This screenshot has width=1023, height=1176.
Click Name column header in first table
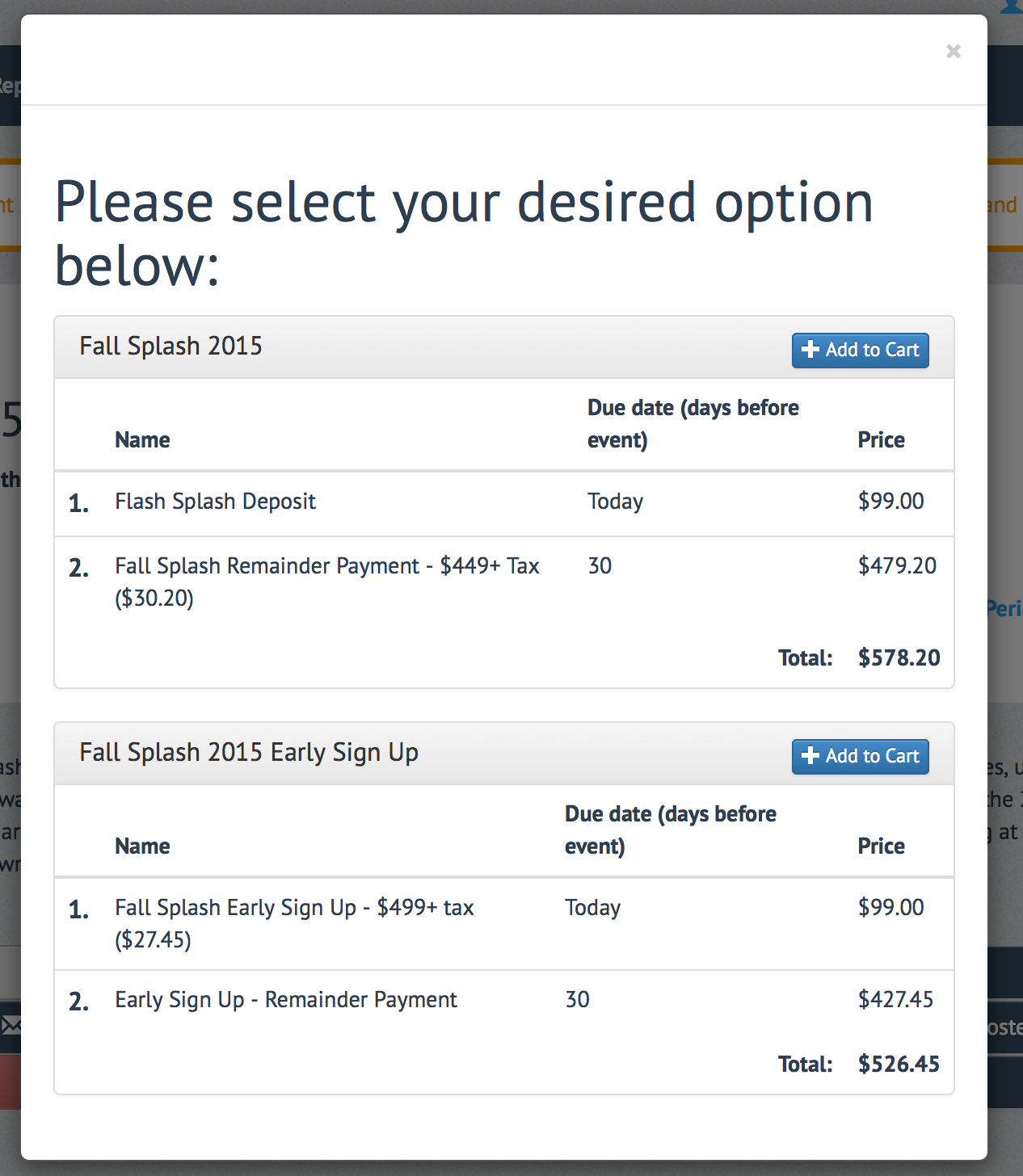coord(142,440)
